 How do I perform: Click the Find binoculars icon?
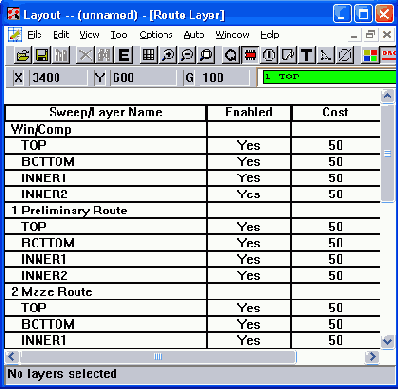(104, 55)
